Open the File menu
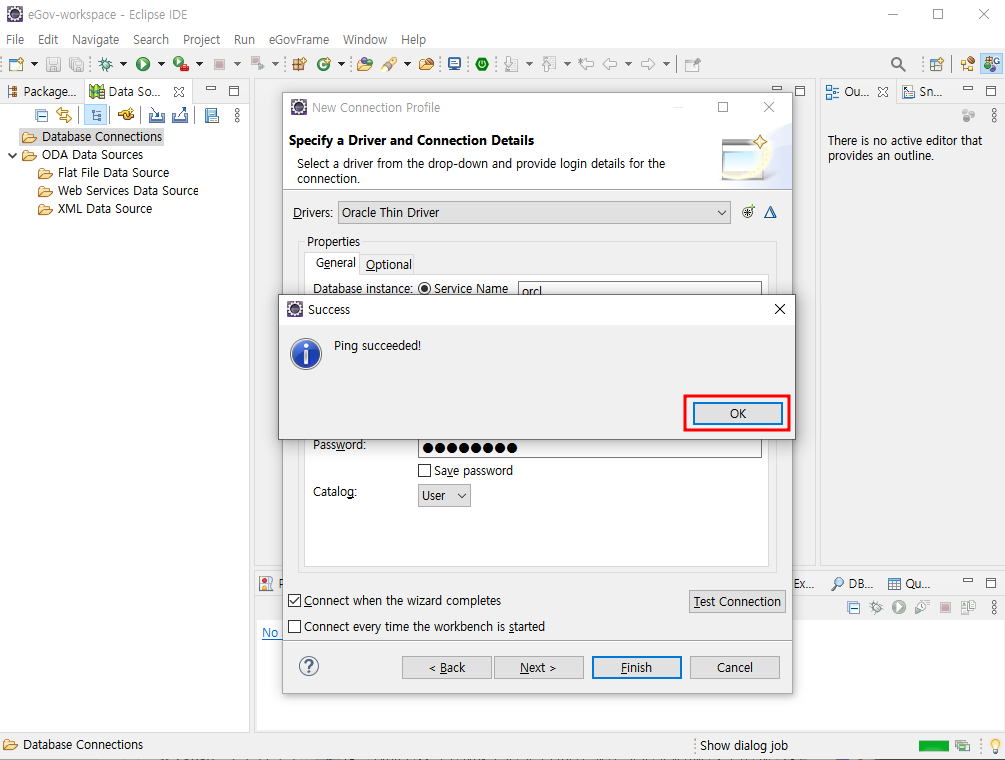The image size is (1005, 760). pos(15,40)
